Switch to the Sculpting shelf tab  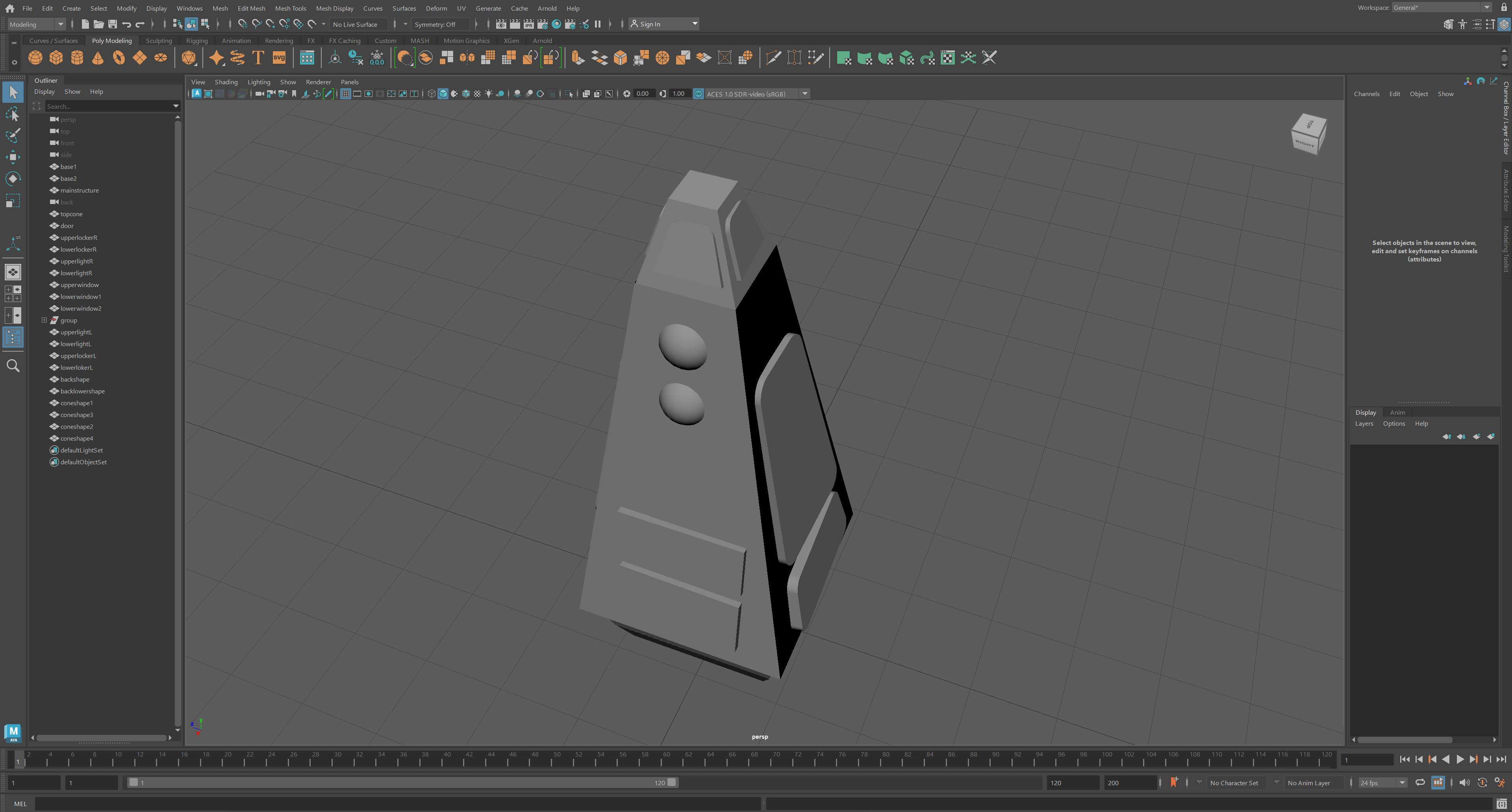(158, 41)
